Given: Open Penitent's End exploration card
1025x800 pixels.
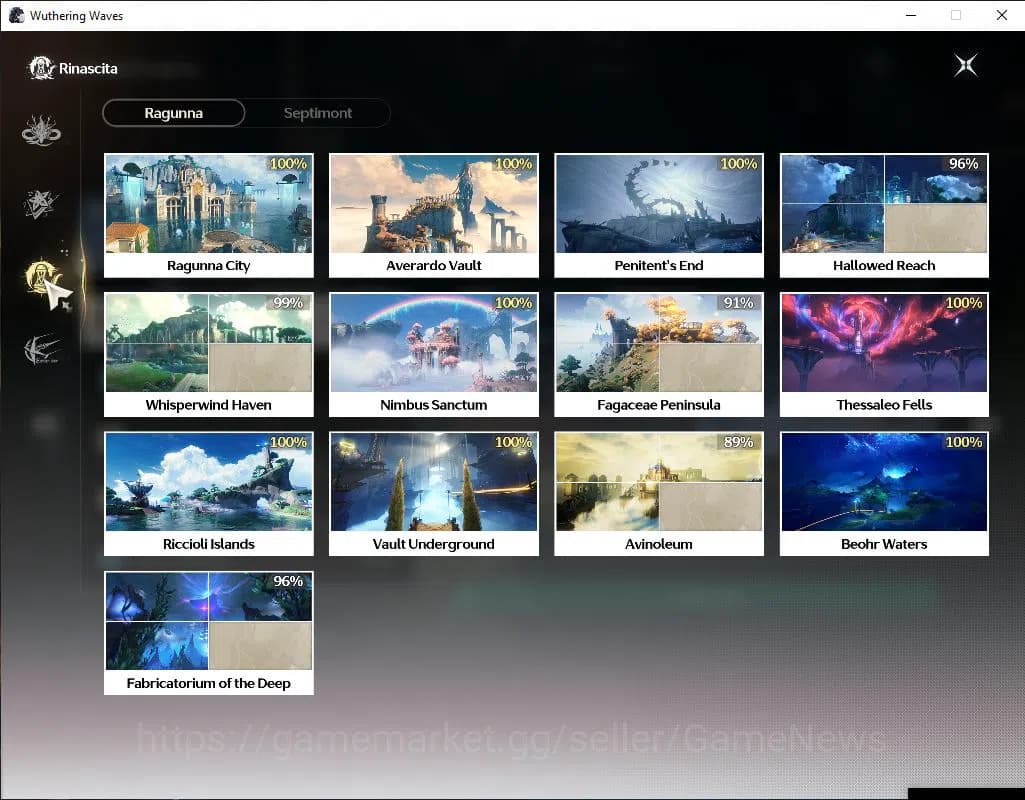Looking at the screenshot, I should click(659, 216).
